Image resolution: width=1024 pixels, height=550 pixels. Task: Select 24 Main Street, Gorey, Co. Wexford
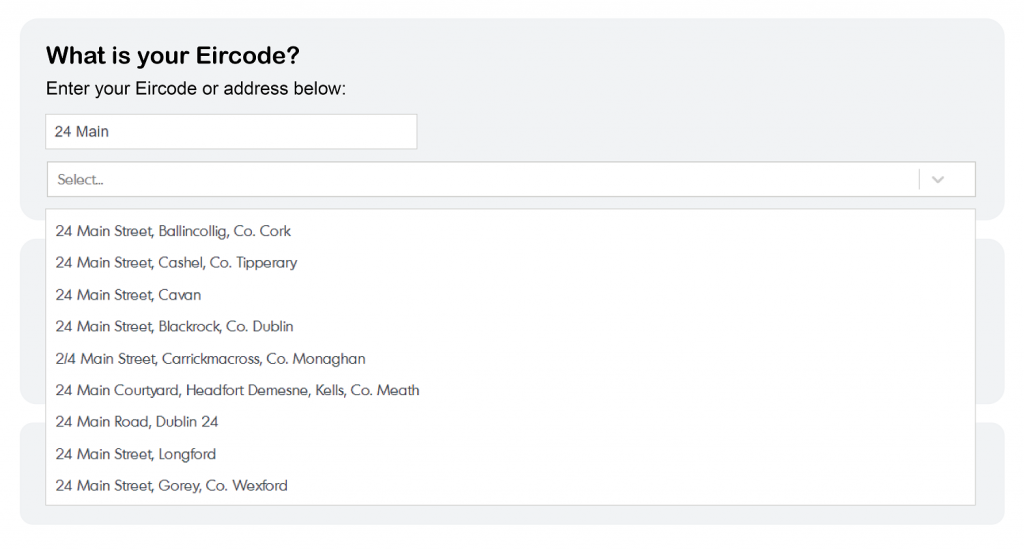click(x=171, y=486)
